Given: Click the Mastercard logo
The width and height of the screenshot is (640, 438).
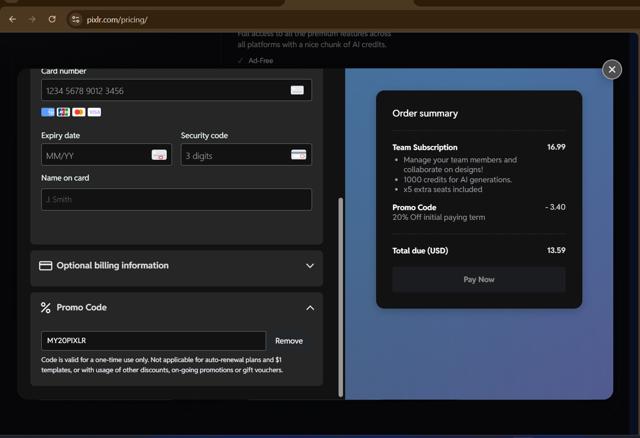Looking at the screenshot, I should (79, 112).
